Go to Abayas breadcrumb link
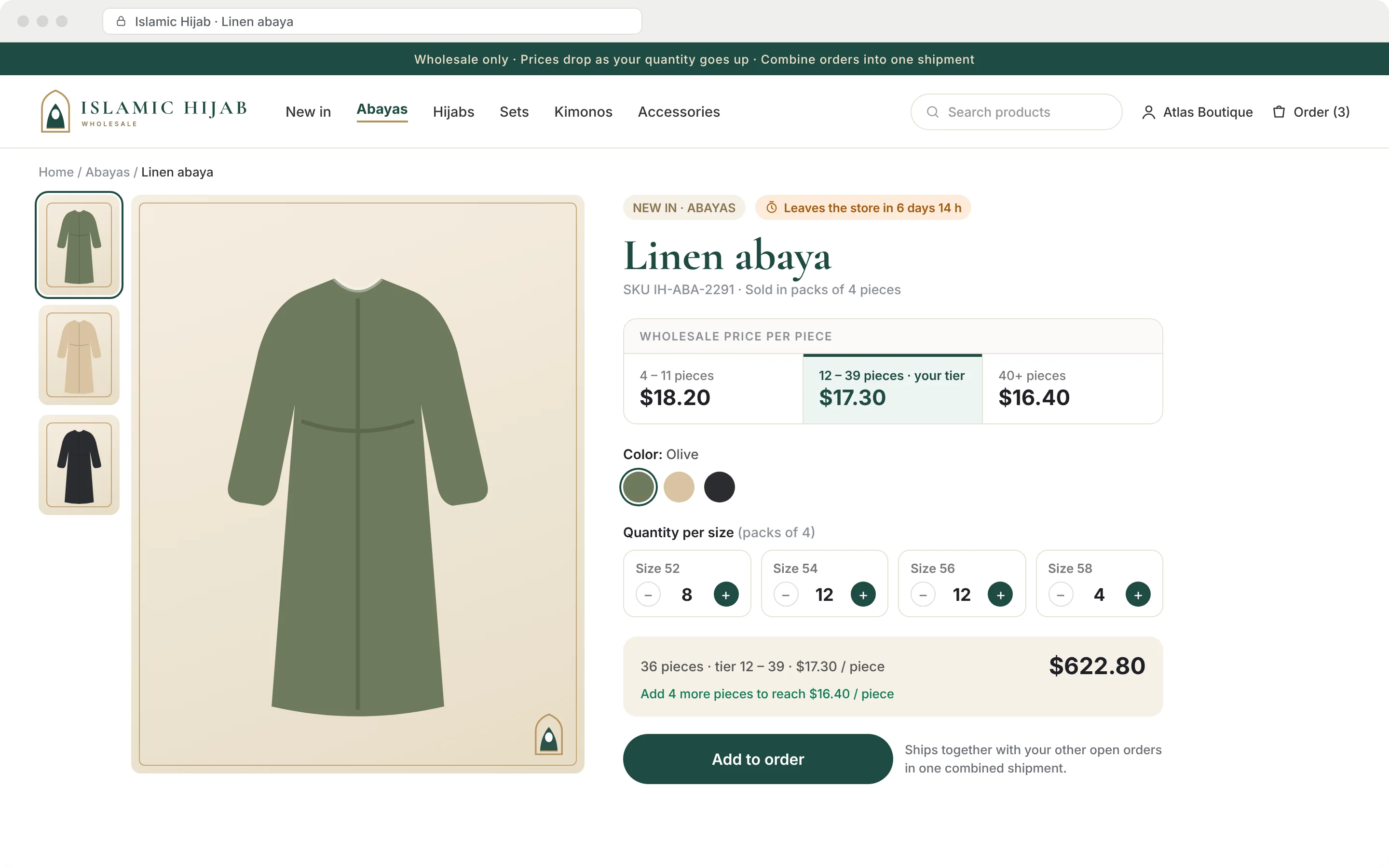This screenshot has height=868, width=1389. 108,172
